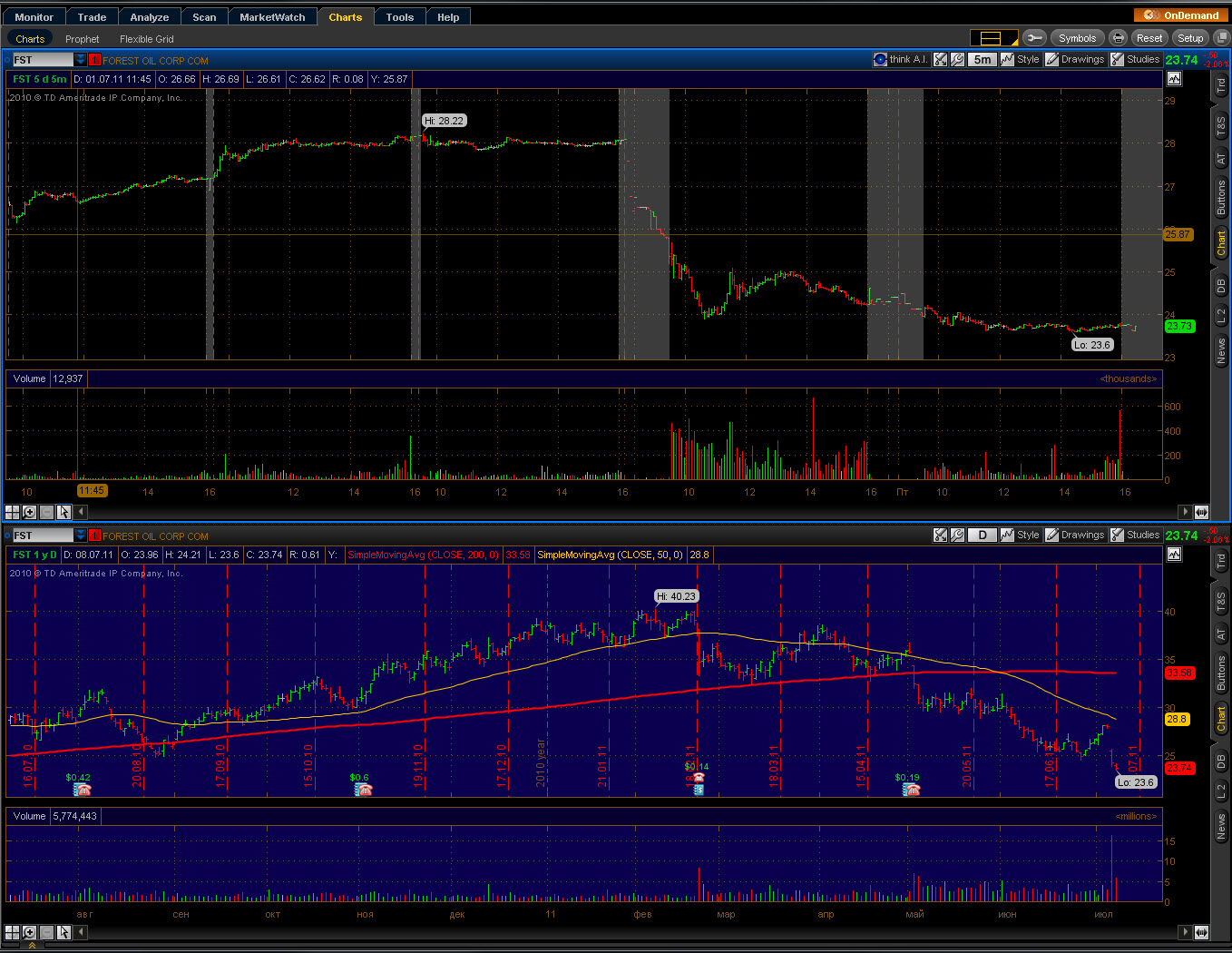Click the Setup button
The width and height of the screenshot is (1232, 953).
coord(1190,38)
